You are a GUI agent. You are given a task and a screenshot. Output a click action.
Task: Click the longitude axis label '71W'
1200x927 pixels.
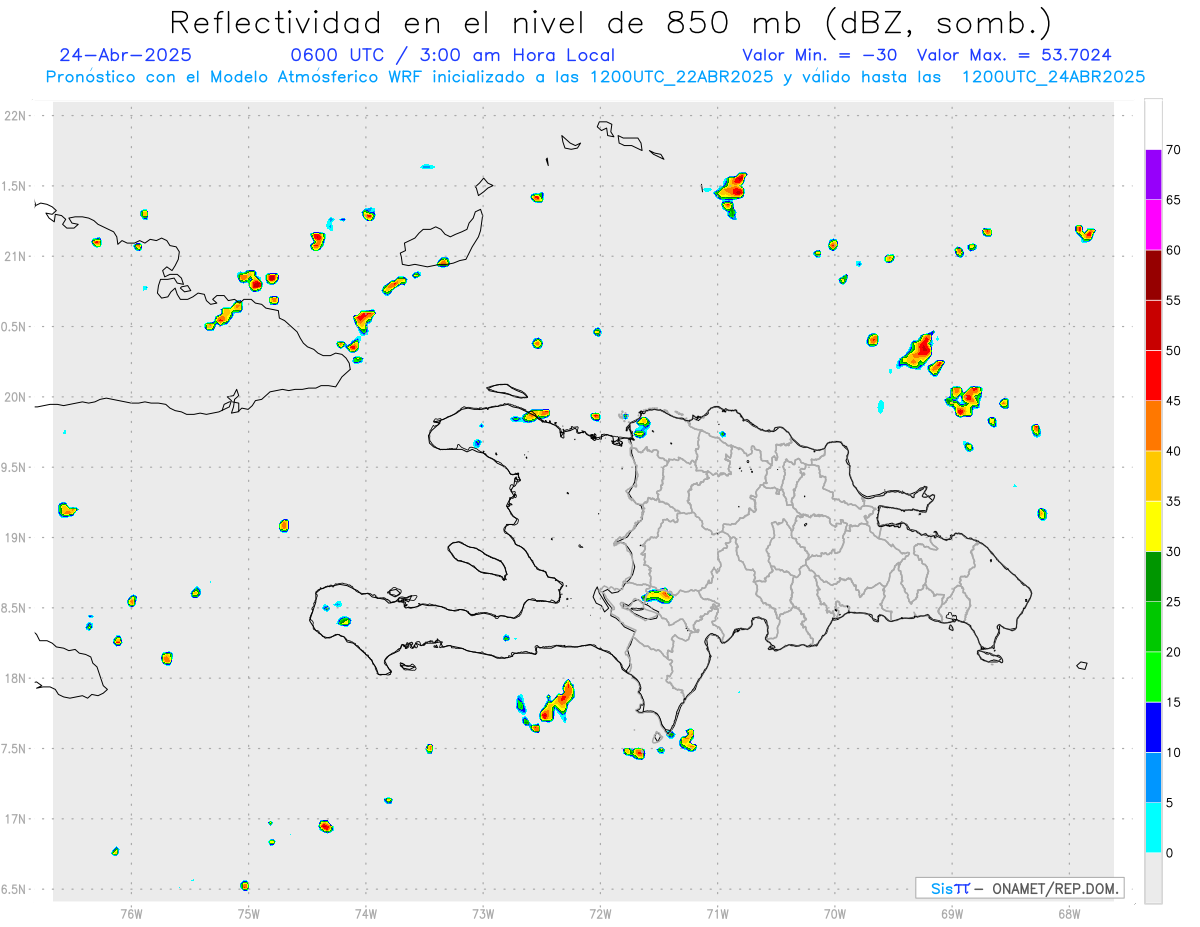coord(717,914)
